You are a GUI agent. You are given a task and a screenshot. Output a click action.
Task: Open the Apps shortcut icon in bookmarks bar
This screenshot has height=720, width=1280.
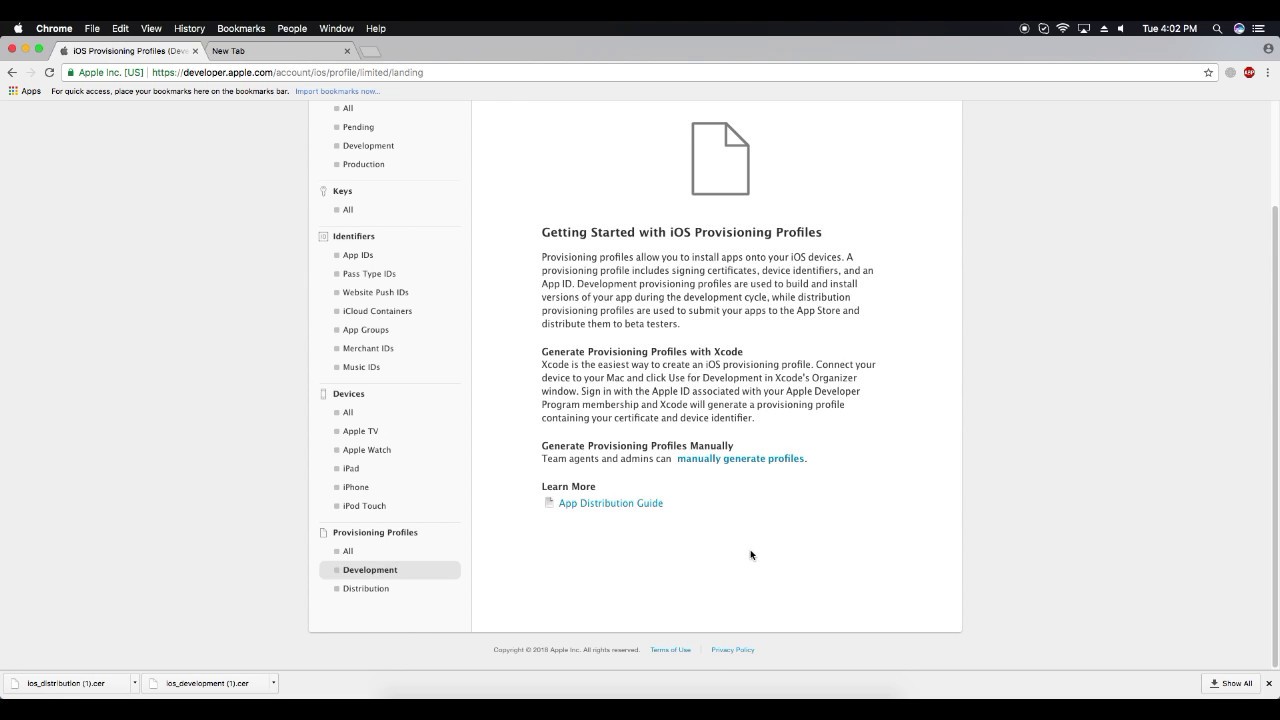[x=25, y=91]
